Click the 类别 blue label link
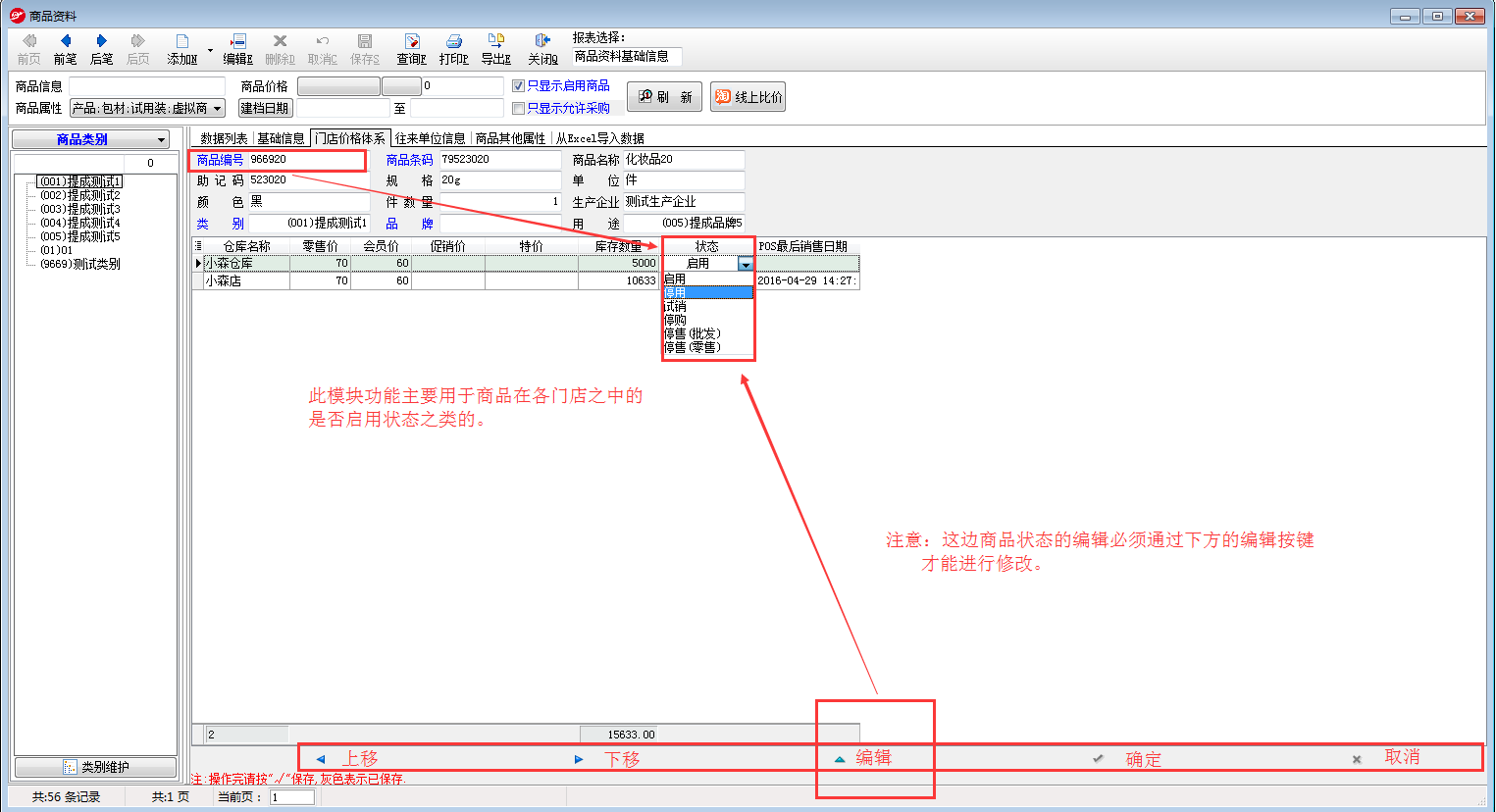Image resolution: width=1496 pixels, height=812 pixels. pyautogui.click(x=220, y=224)
